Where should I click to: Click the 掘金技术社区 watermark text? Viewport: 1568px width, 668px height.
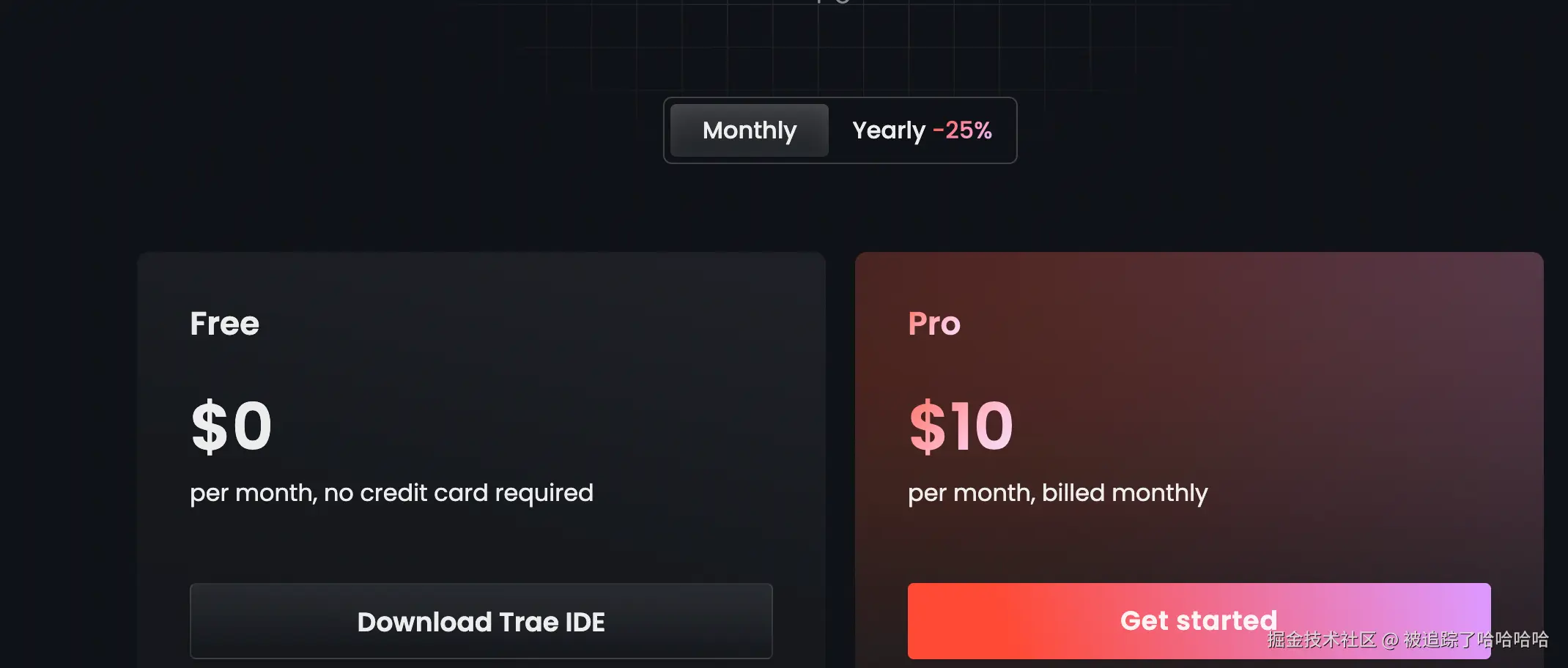pos(1321,640)
